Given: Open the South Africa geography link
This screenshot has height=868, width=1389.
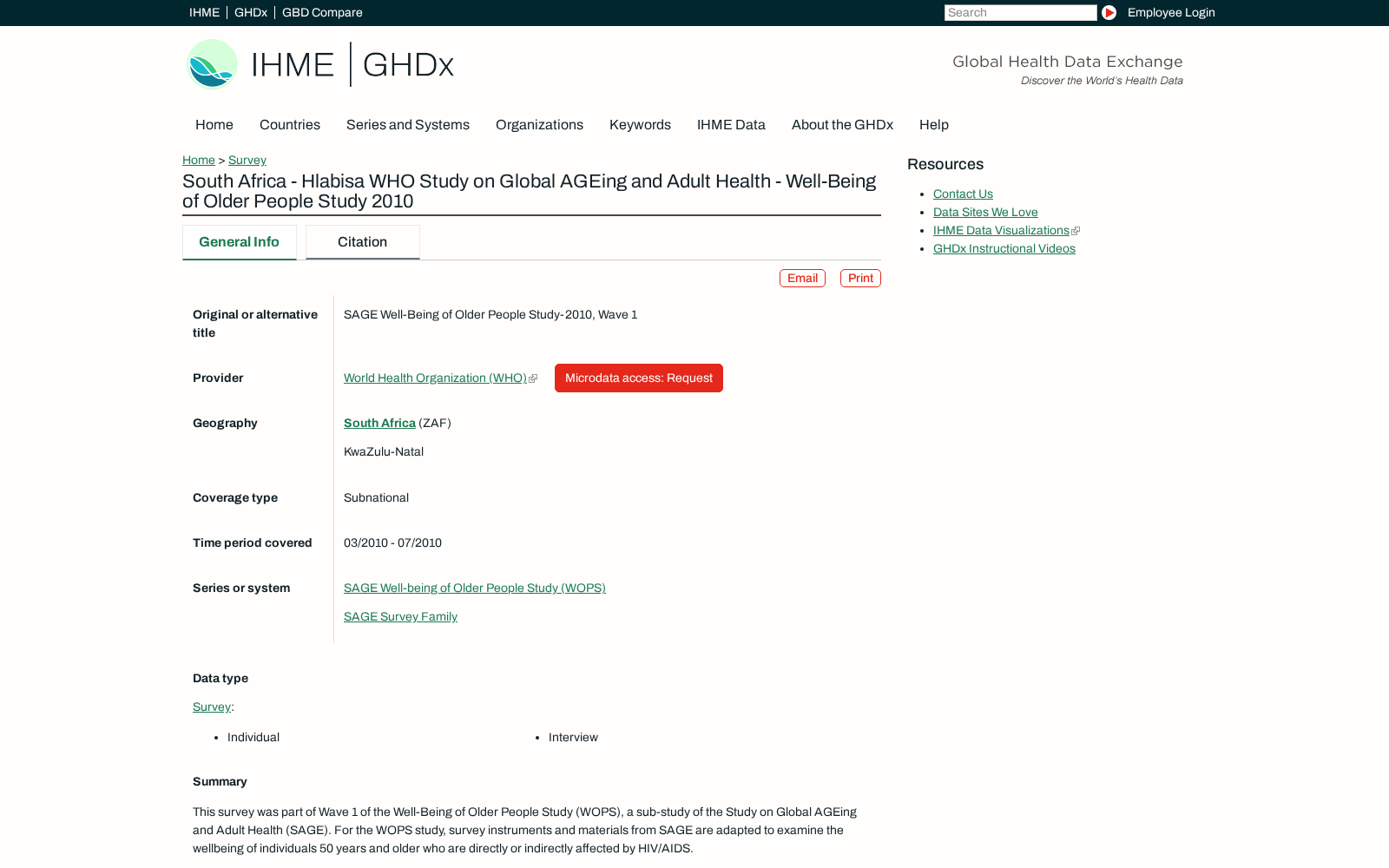Looking at the screenshot, I should (x=379, y=423).
